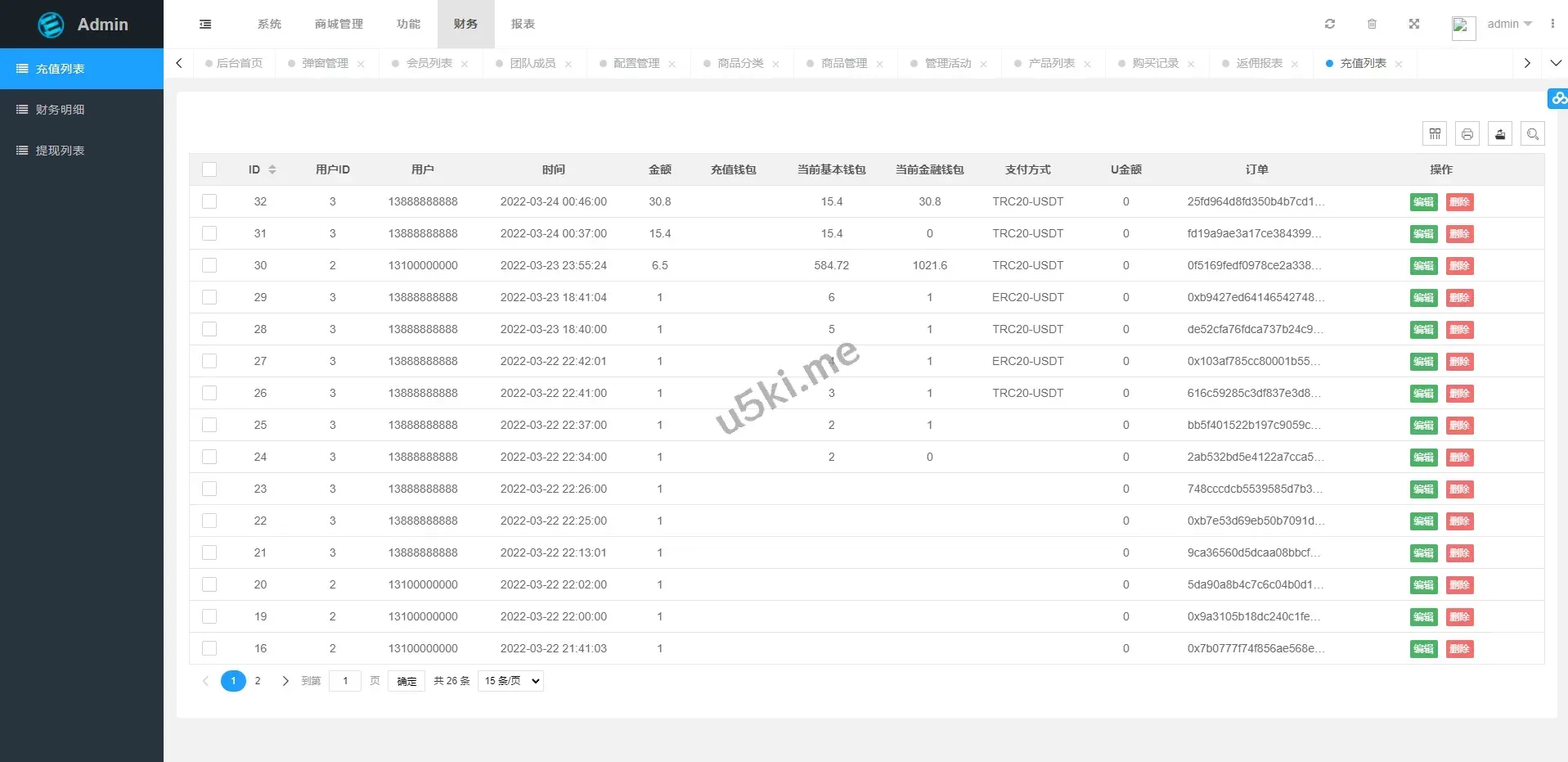Click the green 编辑 button for ID 30
Image resolution: width=1568 pixels, height=762 pixels.
point(1423,266)
